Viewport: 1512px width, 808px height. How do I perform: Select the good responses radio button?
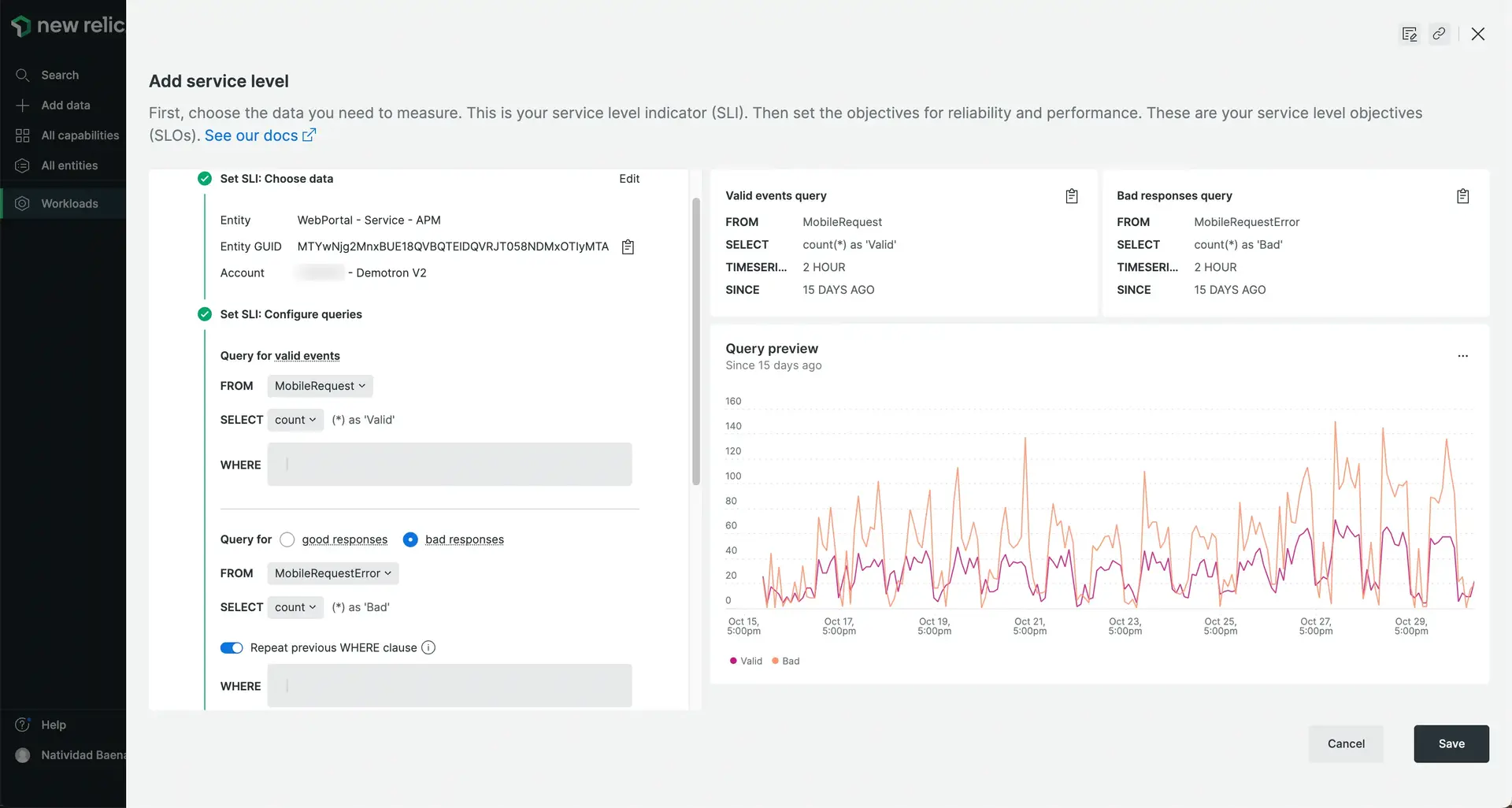point(287,539)
